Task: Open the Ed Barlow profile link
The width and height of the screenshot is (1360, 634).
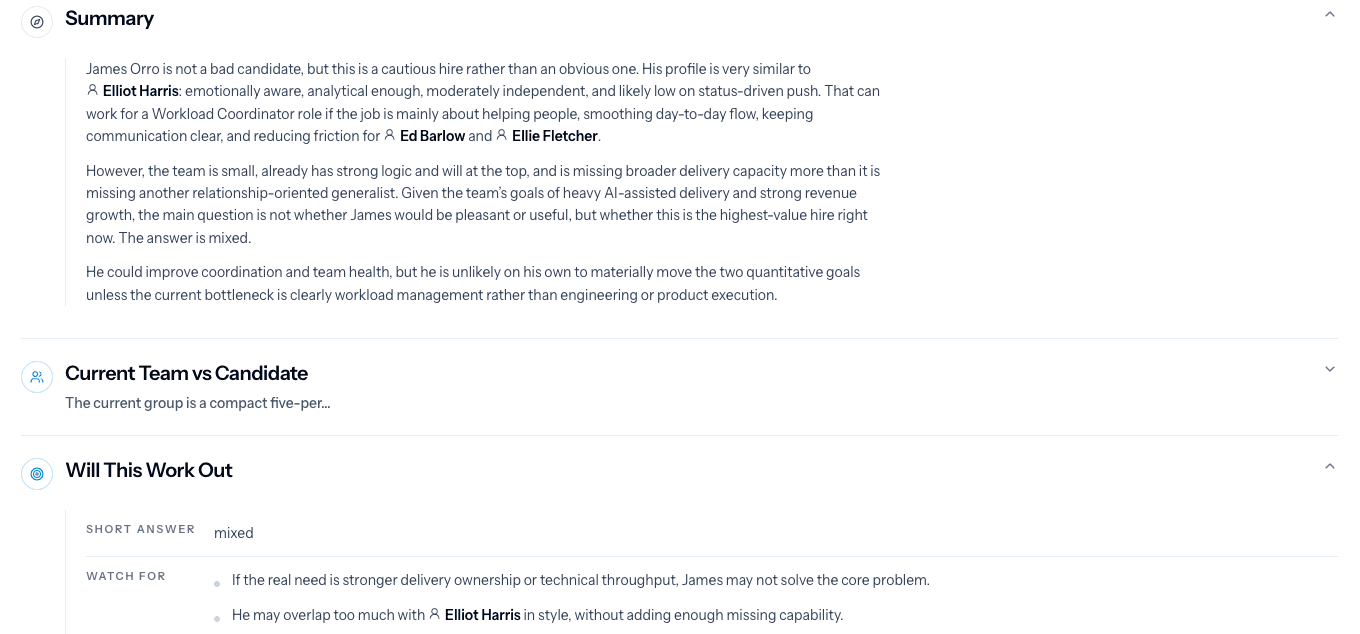Action: coord(432,136)
